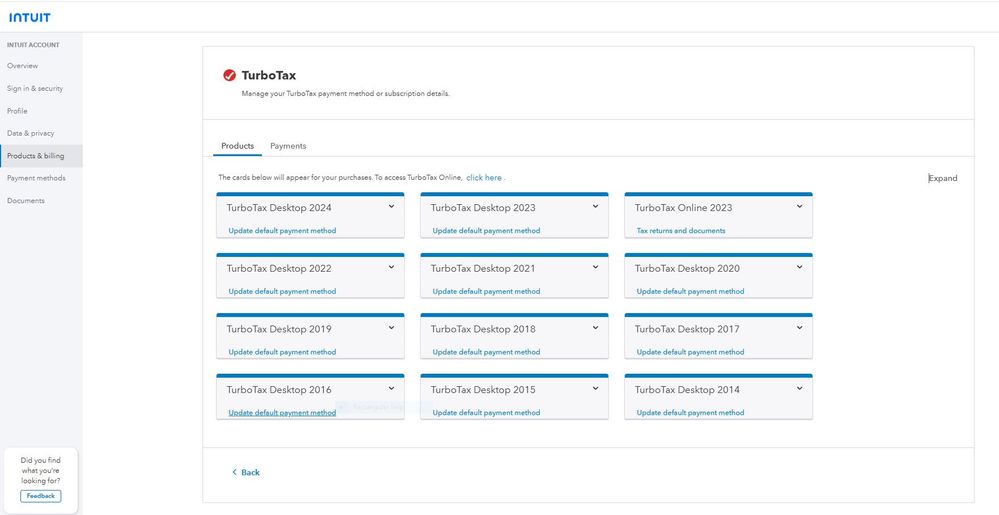Viewport: 999px width, 515px height.
Task: Expand the TurboTax Desktop 2019 card
Action: coord(391,328)
